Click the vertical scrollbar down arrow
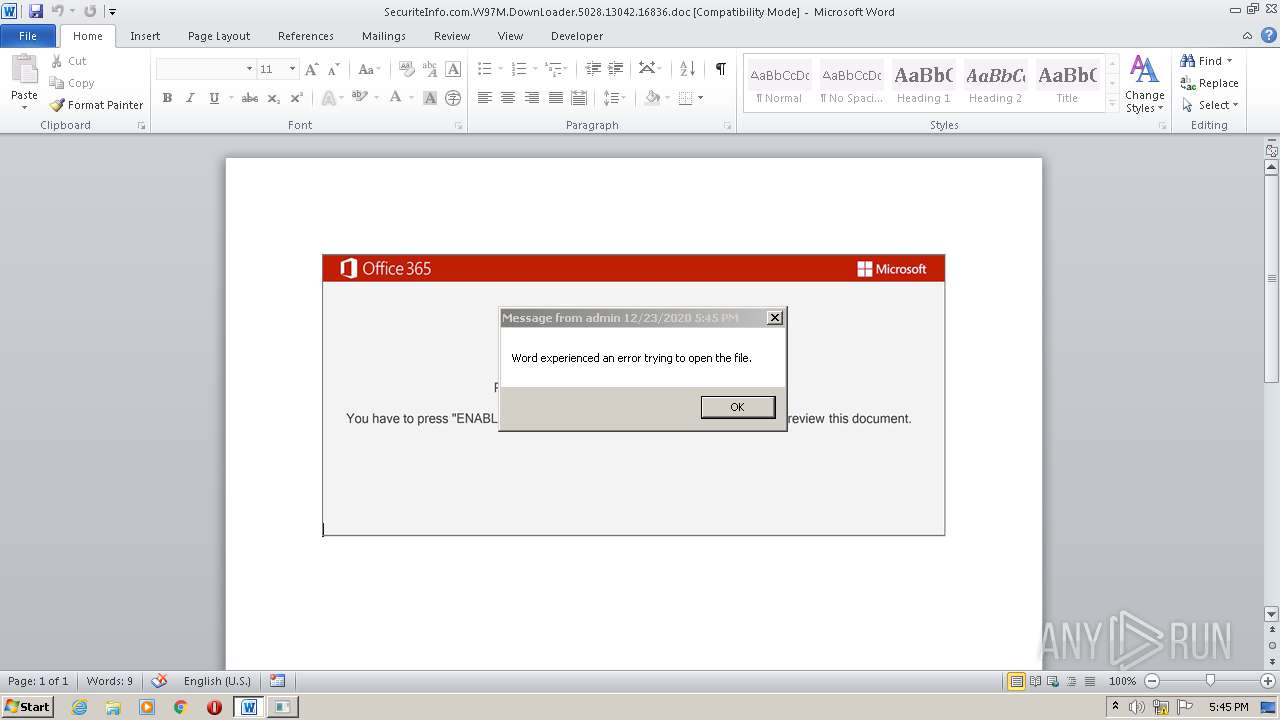Viewport: 1280px width, 720px height. click(x=1271, y=614)
